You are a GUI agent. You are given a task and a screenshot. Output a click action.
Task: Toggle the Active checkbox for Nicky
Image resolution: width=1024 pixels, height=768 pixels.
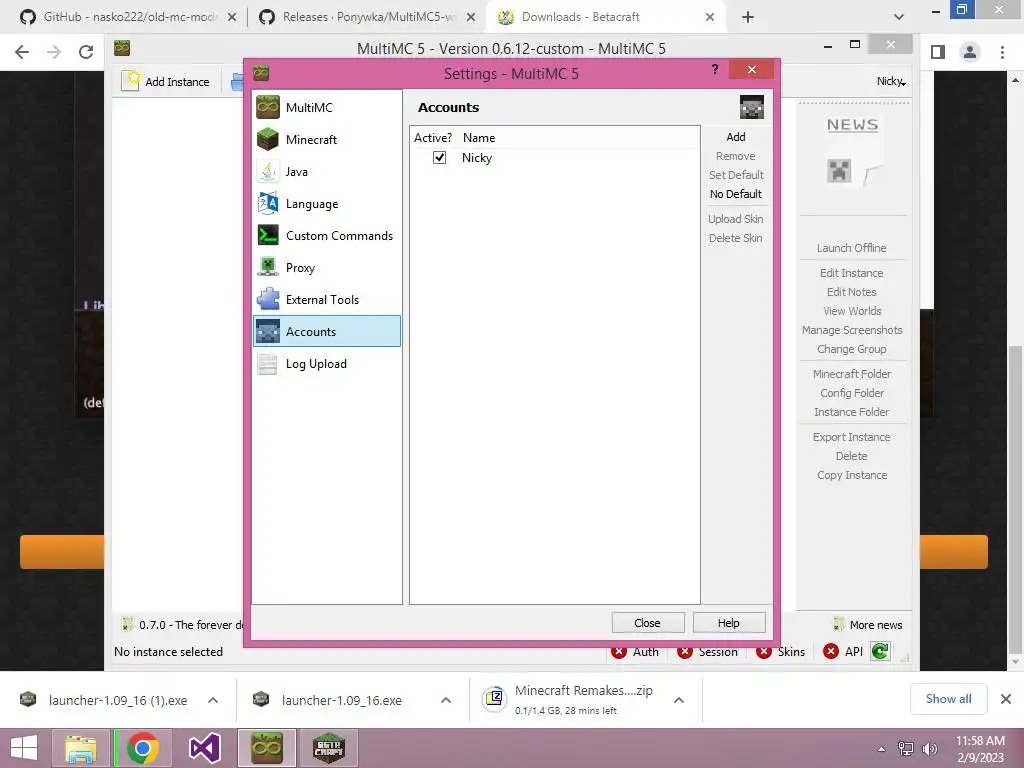click(x=440, y=157)
